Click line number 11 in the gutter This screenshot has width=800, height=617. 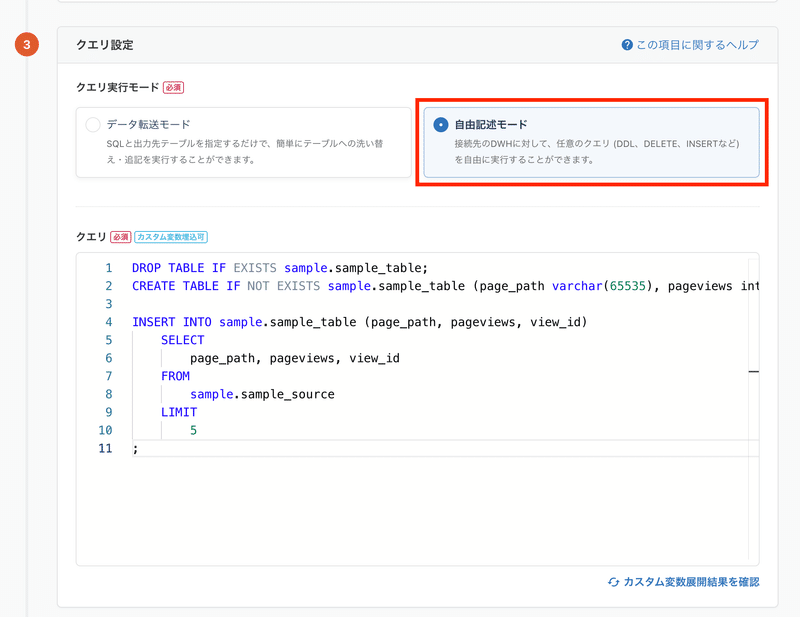click(105, 448)
